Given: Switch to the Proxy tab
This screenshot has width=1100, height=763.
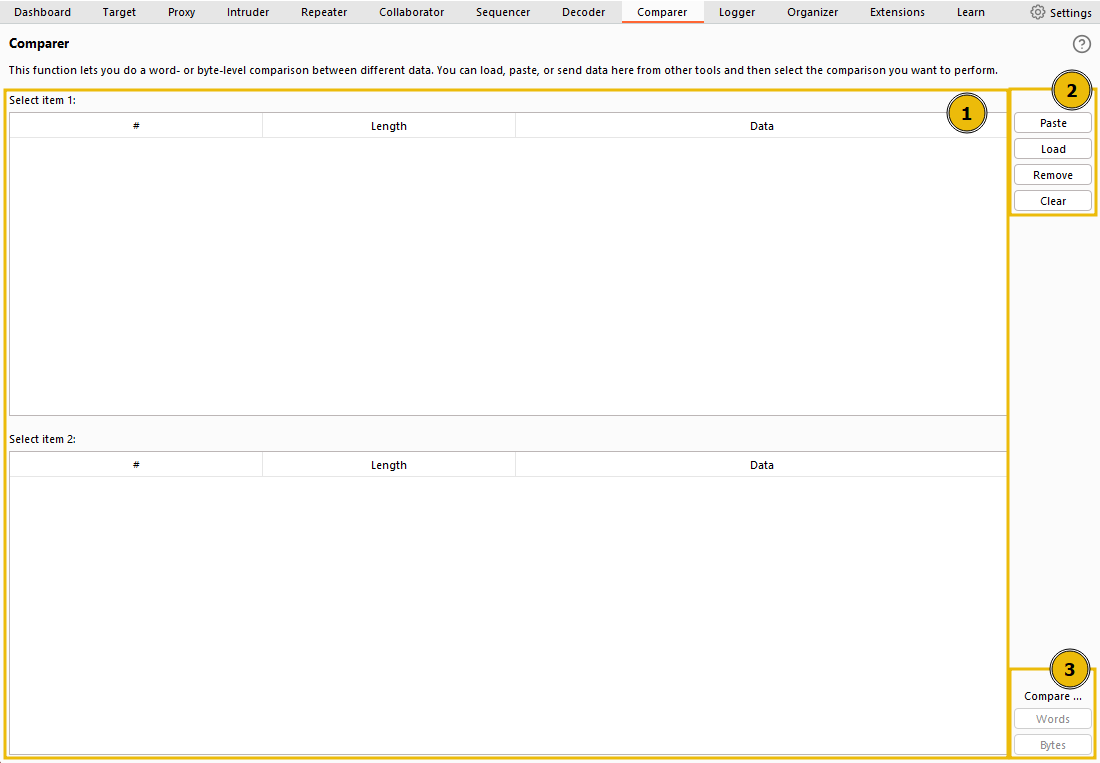Looking at the screenshot, I should (181, 12).
